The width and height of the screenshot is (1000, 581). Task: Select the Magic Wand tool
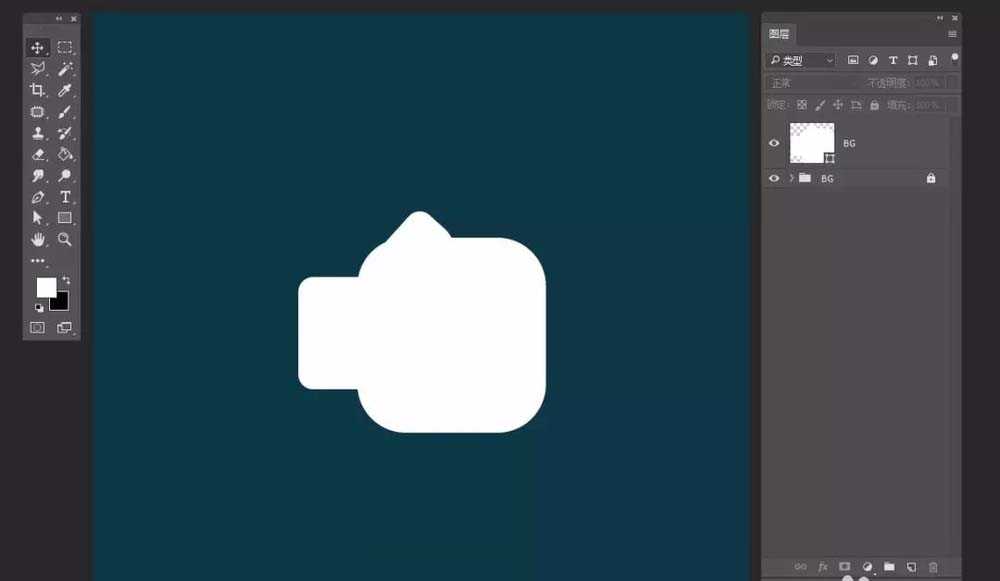pyautogui.click(x=64, y=69)
